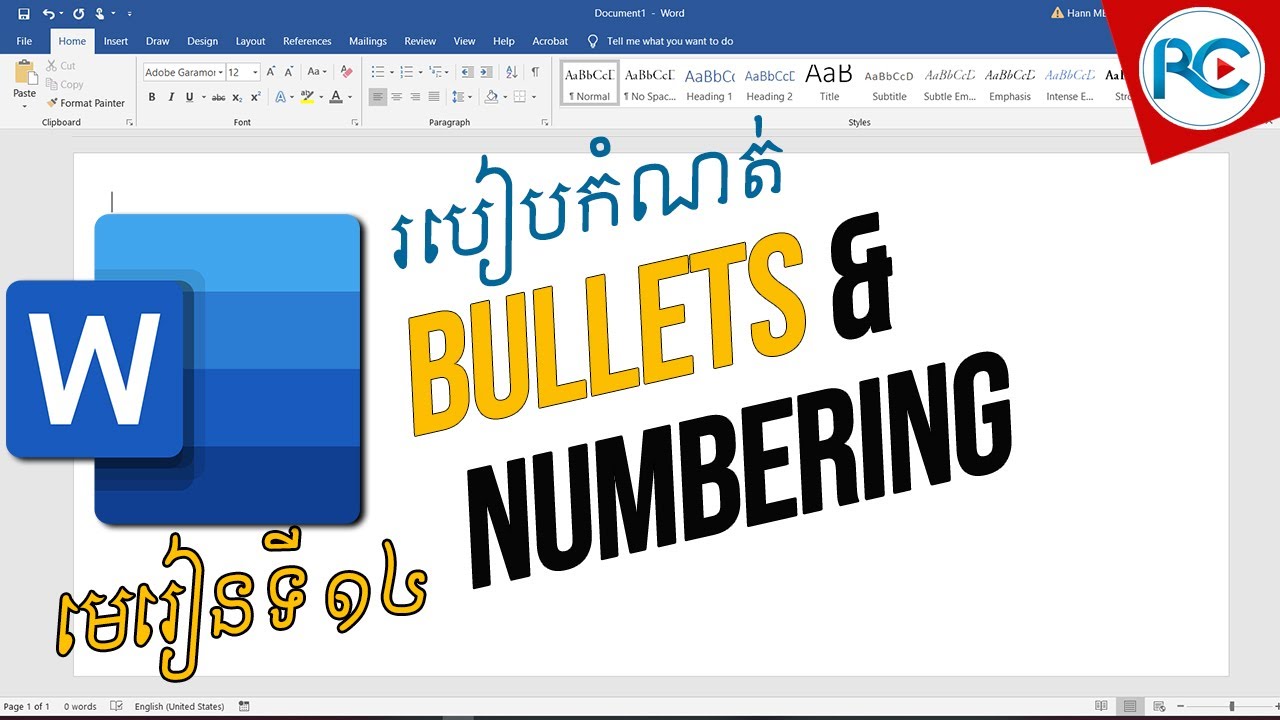Viewport: 1280px width, 720px height.
Task: Go to the Layout tab
Action: click(x=250, y=41)
